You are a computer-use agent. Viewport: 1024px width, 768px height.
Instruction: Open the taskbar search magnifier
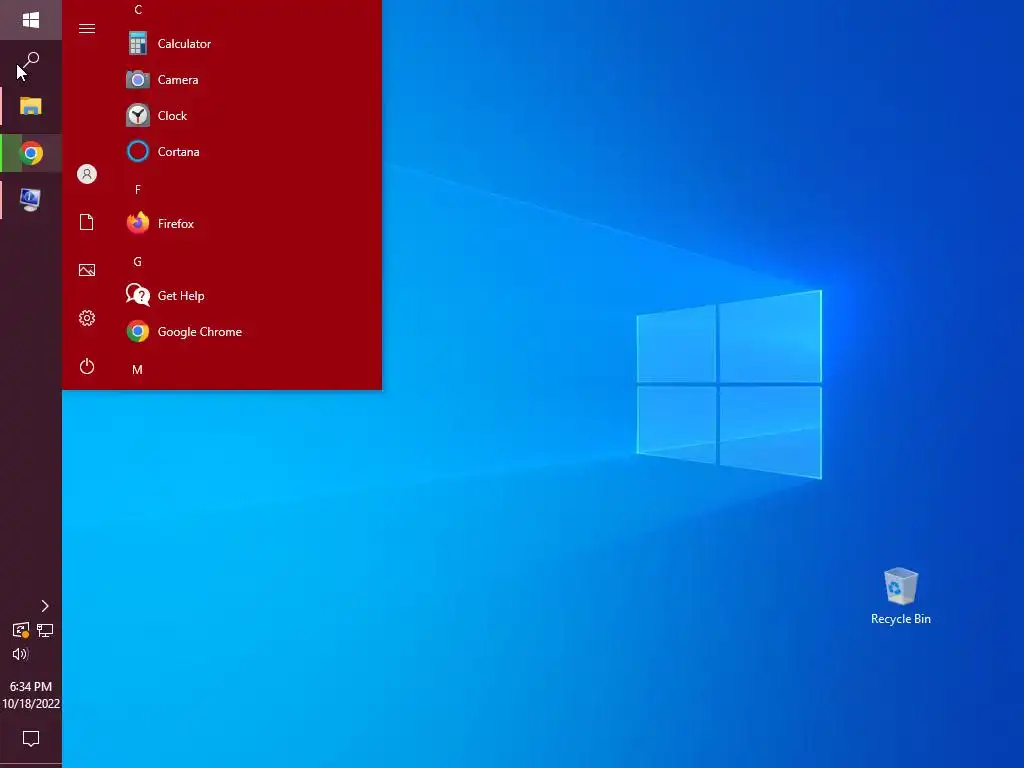click(x=31, y=61)
